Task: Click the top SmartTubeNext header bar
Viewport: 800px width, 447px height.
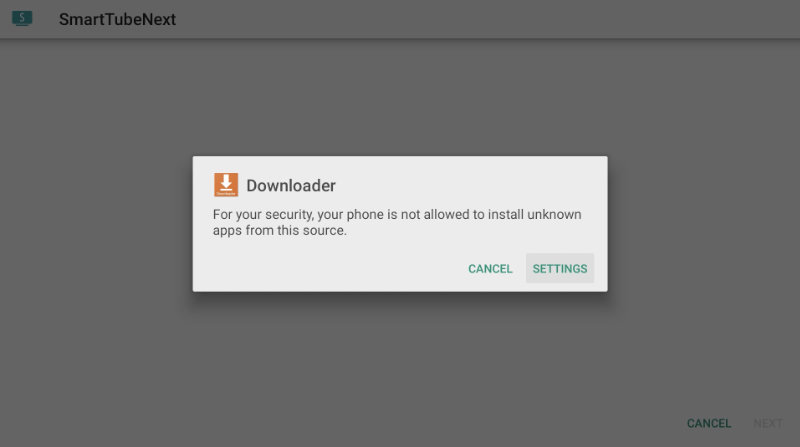Action: coord(400,19)
